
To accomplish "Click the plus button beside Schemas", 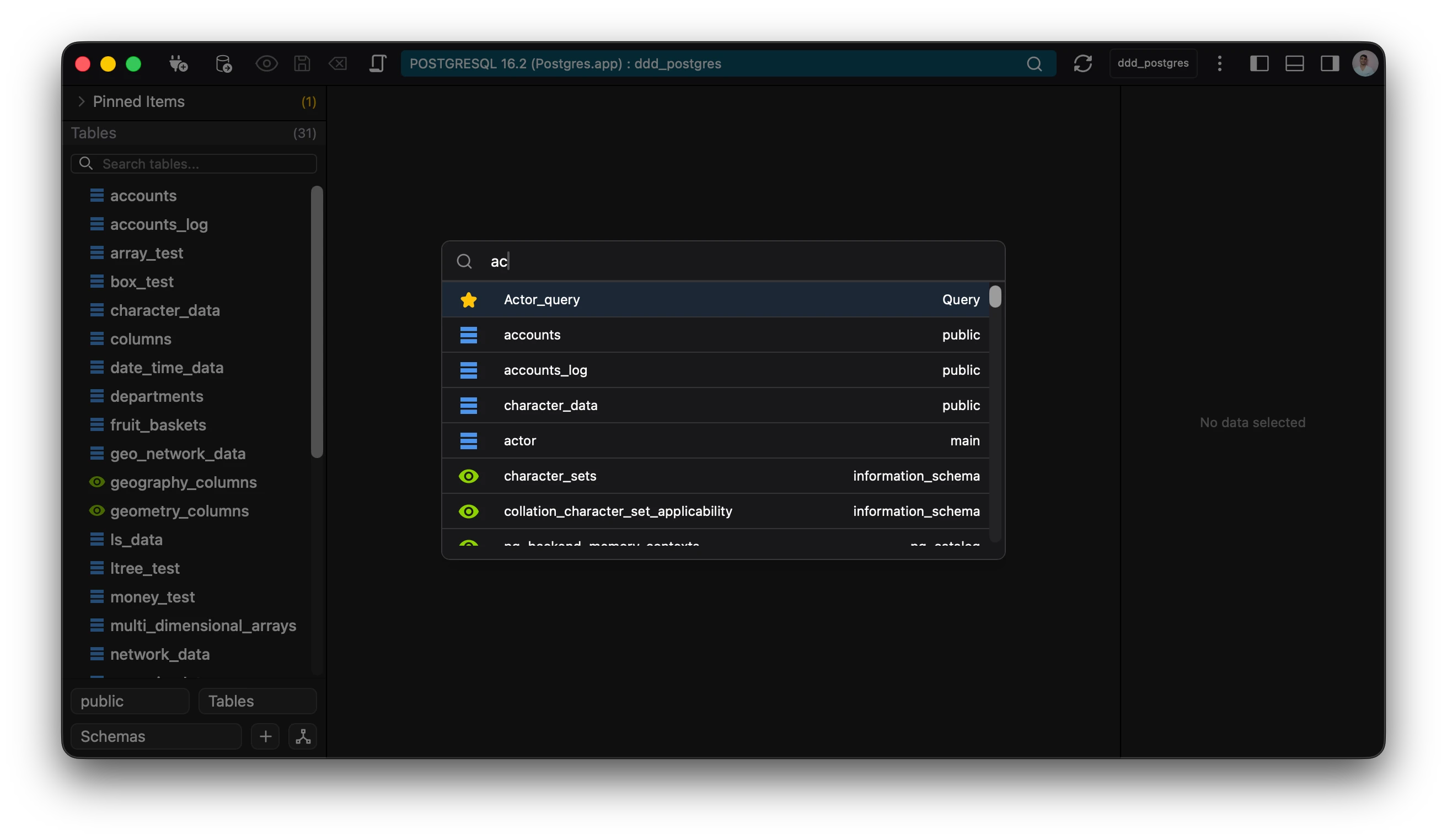I will (x=265, y=736).
